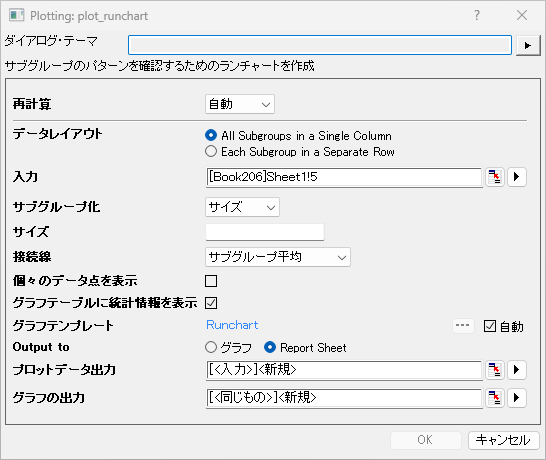The image size is (546, 460).
Task: Click range selector icon beside プロットデータ出力 field
Action: coord(494,370)
